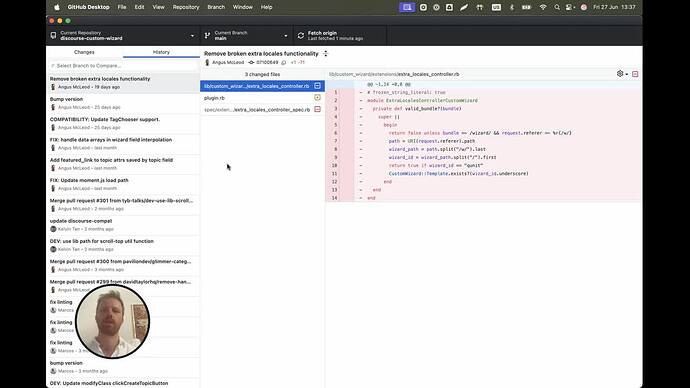Open the Window menu
The image size is (690, 388).
coord(242,7)
